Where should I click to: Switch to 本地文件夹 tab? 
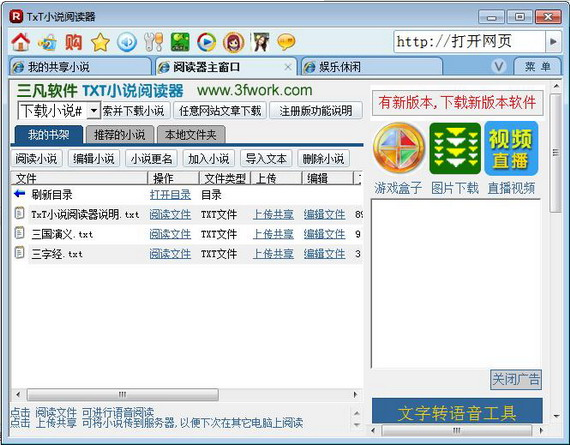click(191, 135)
